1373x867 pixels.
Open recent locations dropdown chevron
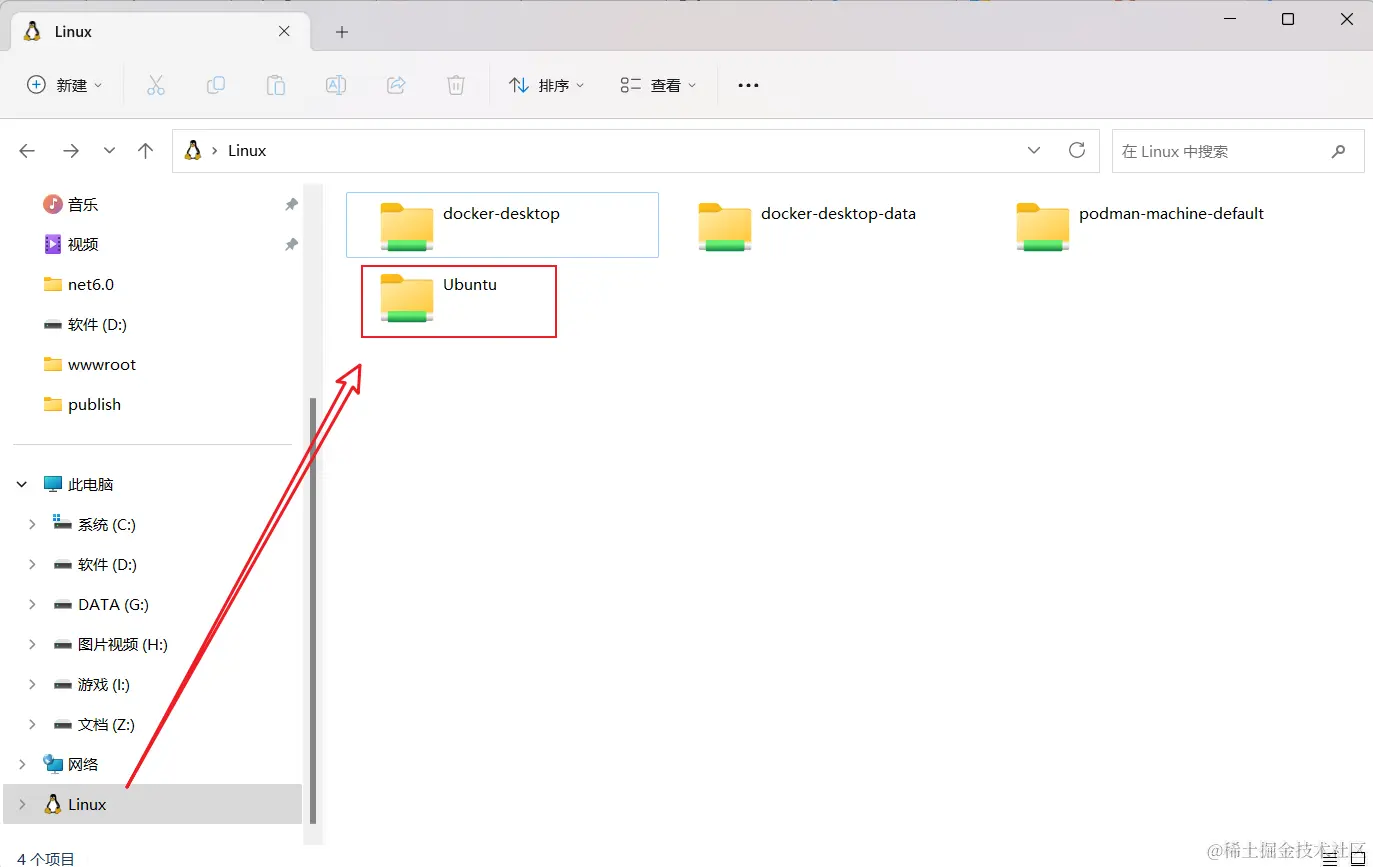point(109,151)
